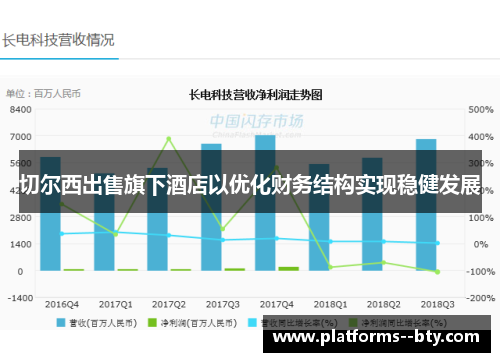This screenshot has height=362, width=500.
Task: Click the 营收同比增长率(%) legend label
Action: point(299,323)
